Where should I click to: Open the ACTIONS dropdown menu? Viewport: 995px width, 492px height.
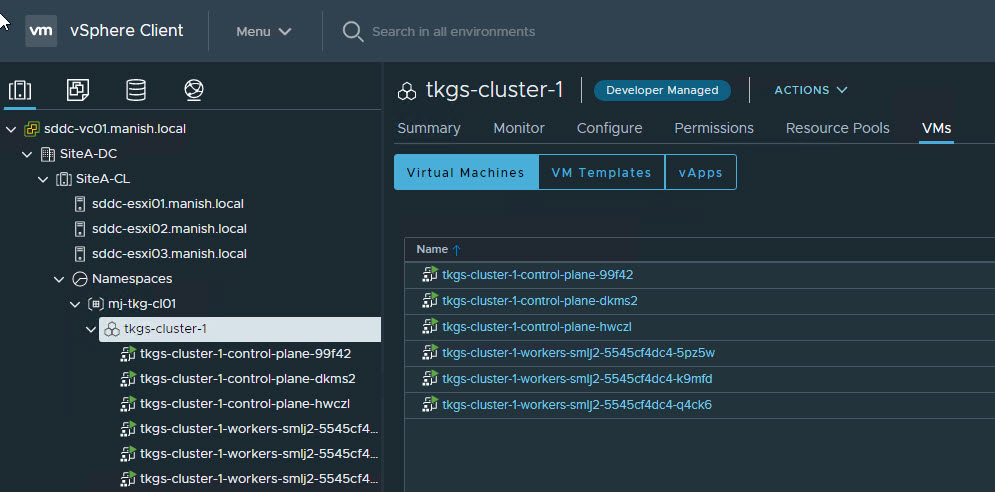coord(810,90)
